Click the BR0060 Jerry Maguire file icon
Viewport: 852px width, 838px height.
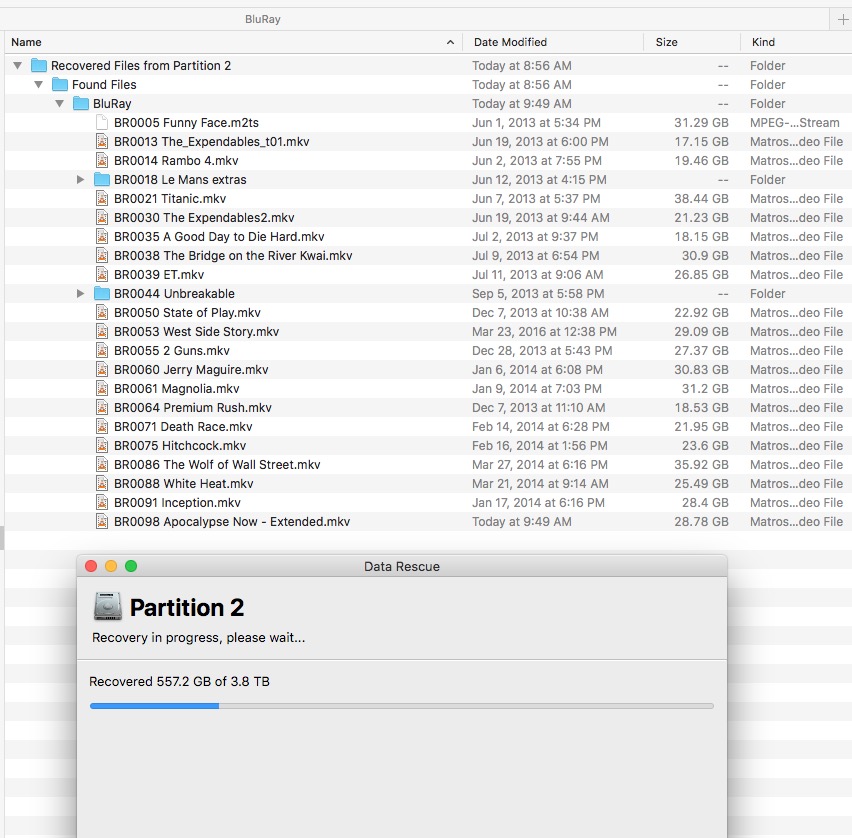tap(102, 370)
